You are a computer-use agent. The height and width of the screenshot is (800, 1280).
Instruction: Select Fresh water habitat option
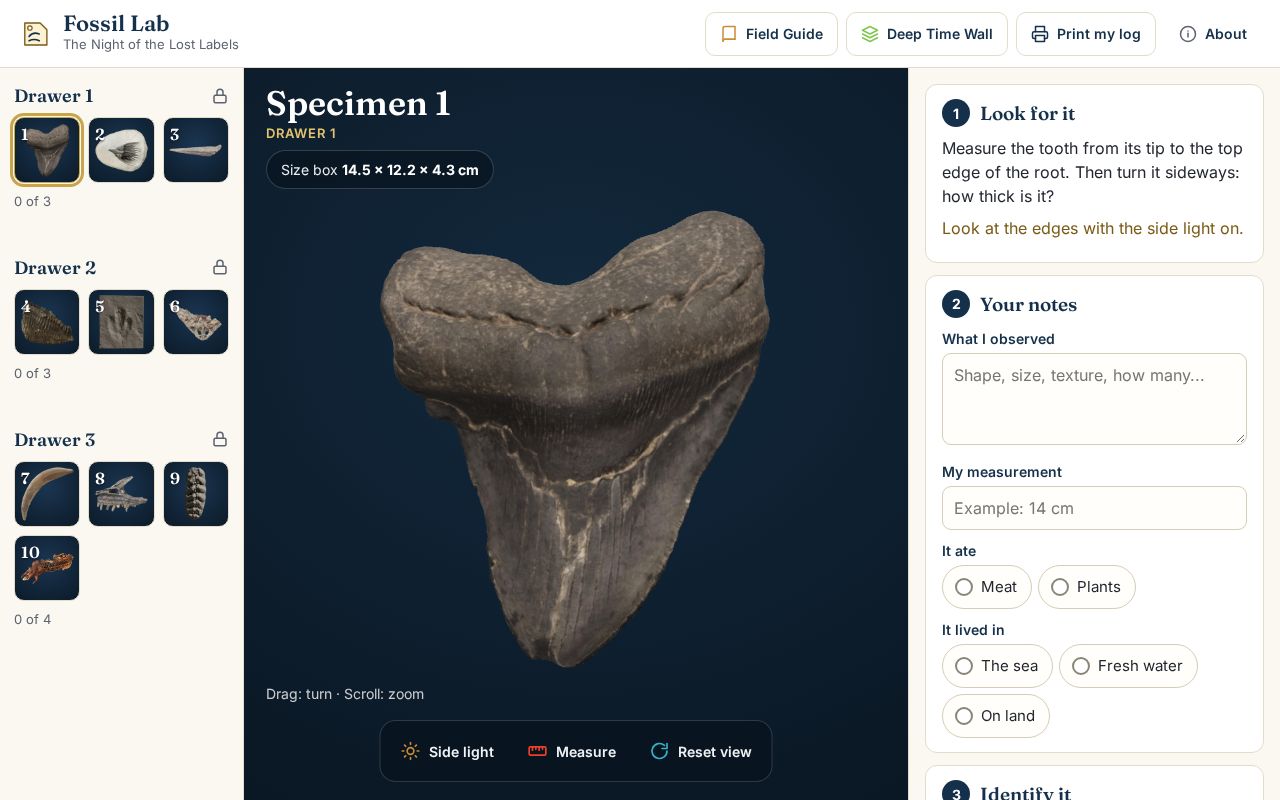point(1128,666)
